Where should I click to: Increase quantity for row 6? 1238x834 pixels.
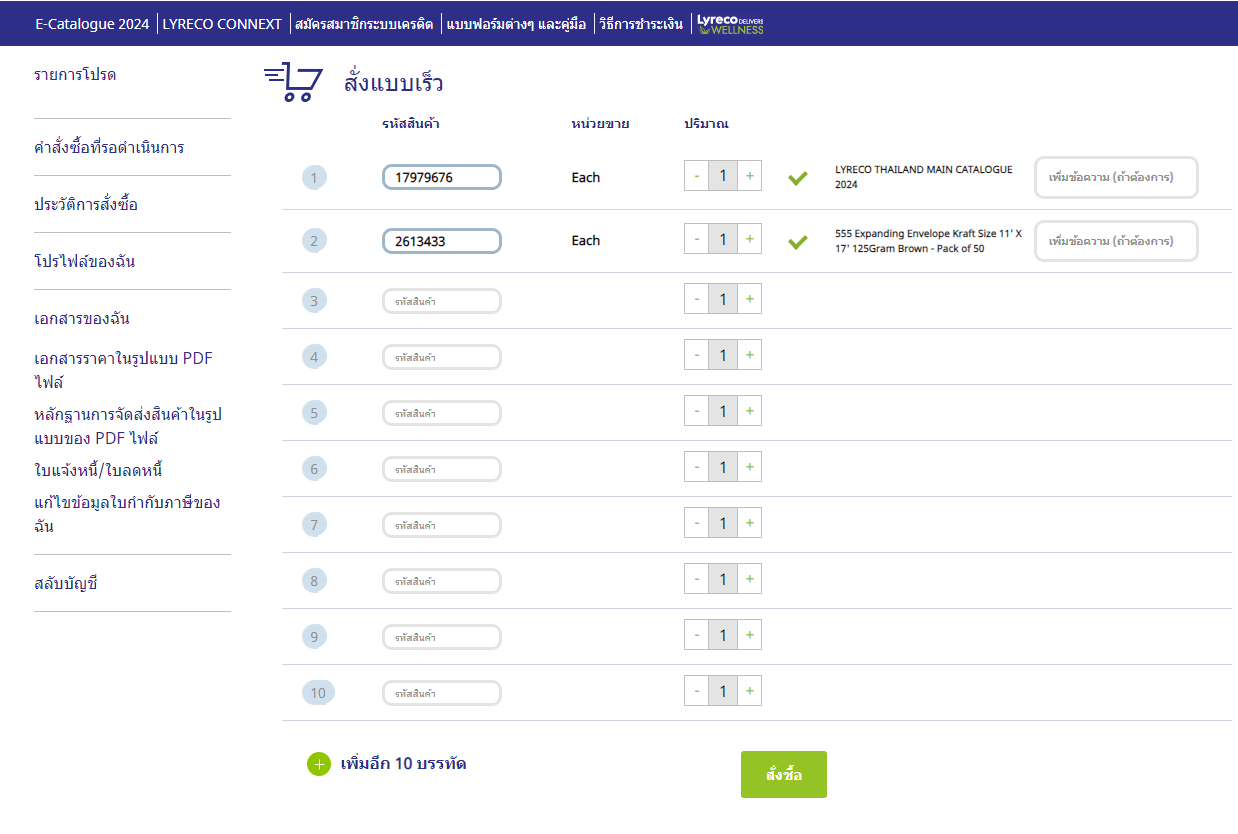[750, 466]
